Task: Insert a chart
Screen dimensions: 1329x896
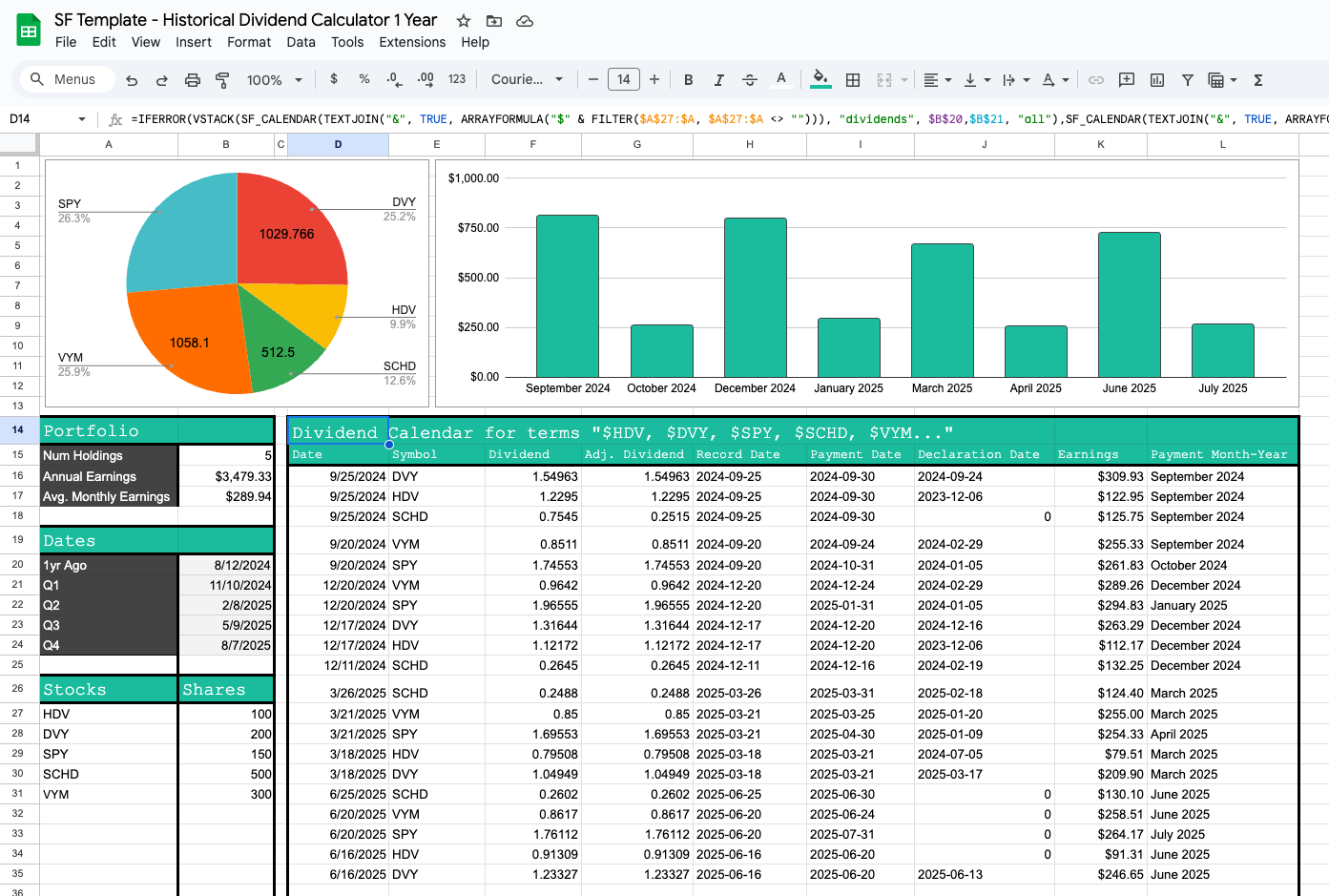Action: coord(1155,79)
